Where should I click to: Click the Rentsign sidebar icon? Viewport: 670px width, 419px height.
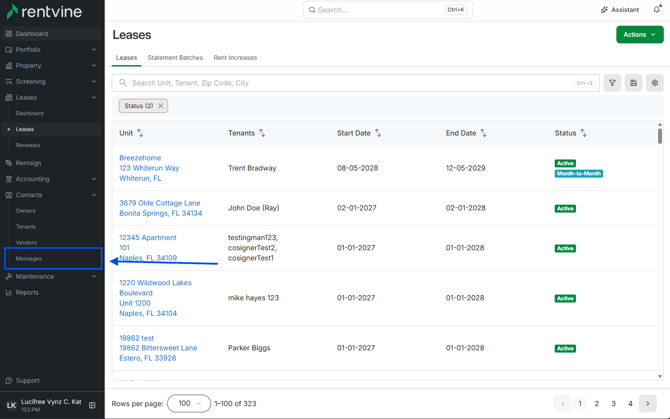click(x=9, y=163)
